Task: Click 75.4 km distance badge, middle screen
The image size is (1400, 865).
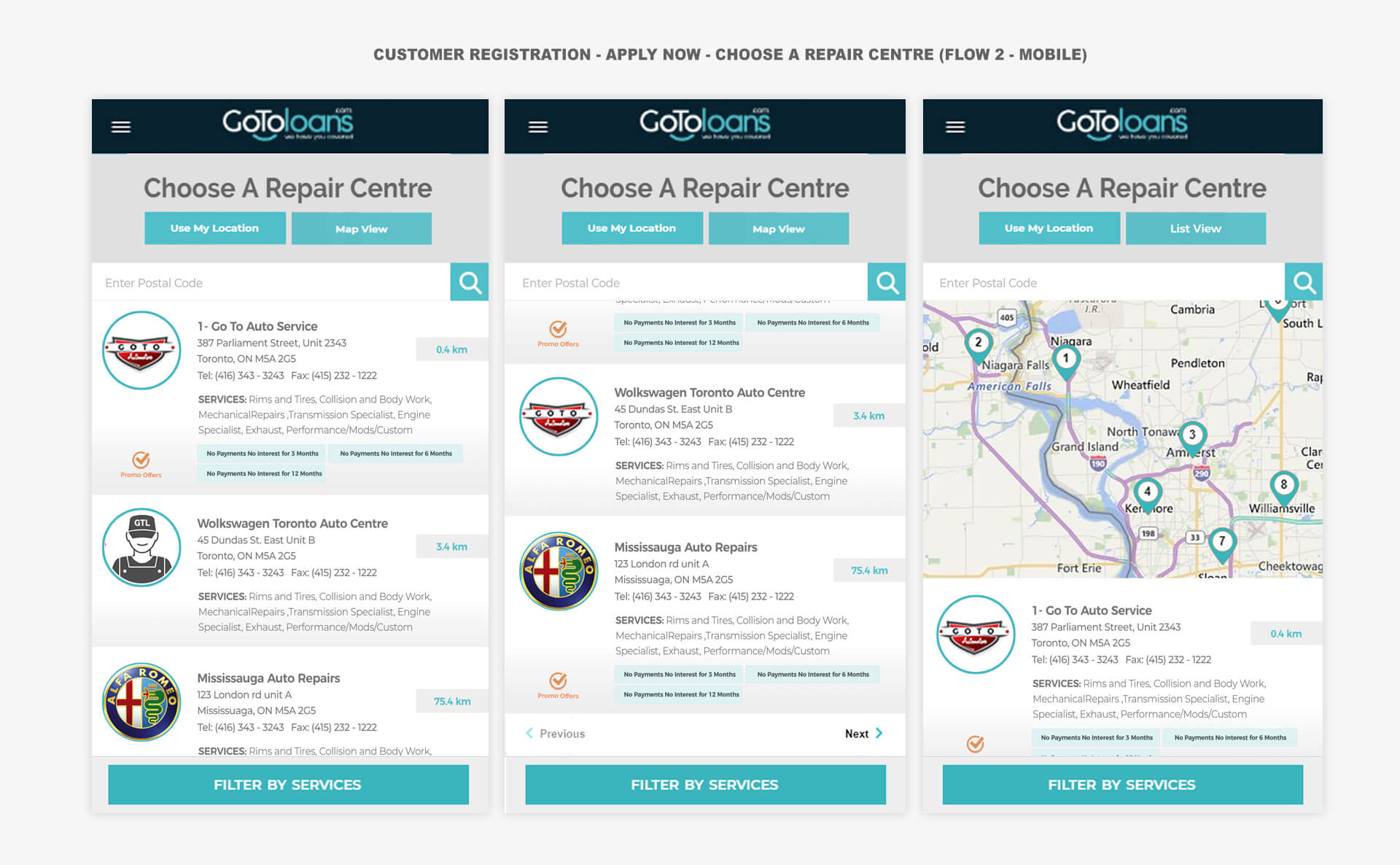Action: tap(869, 570)
